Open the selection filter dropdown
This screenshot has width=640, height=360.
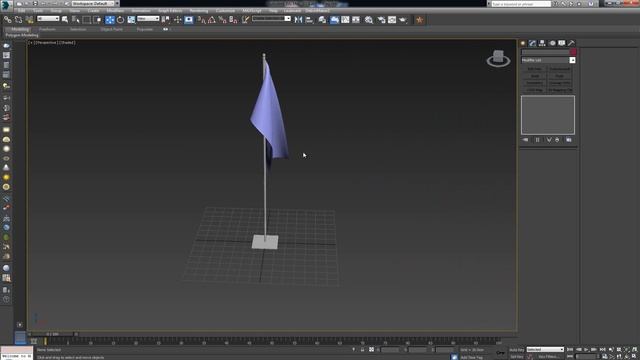pos(48,19)
